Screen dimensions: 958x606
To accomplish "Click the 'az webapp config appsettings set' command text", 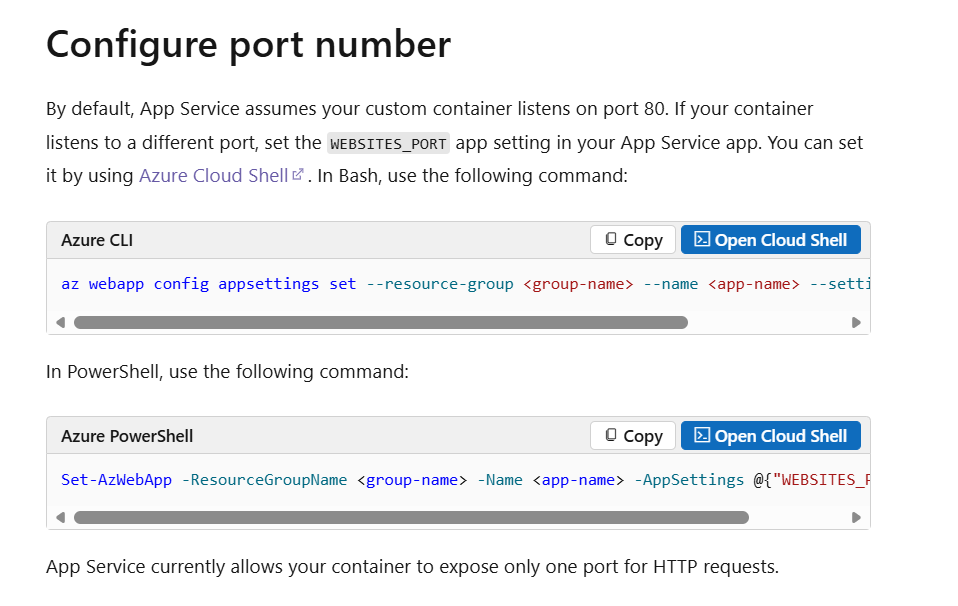I will click(x=208, y=284).
